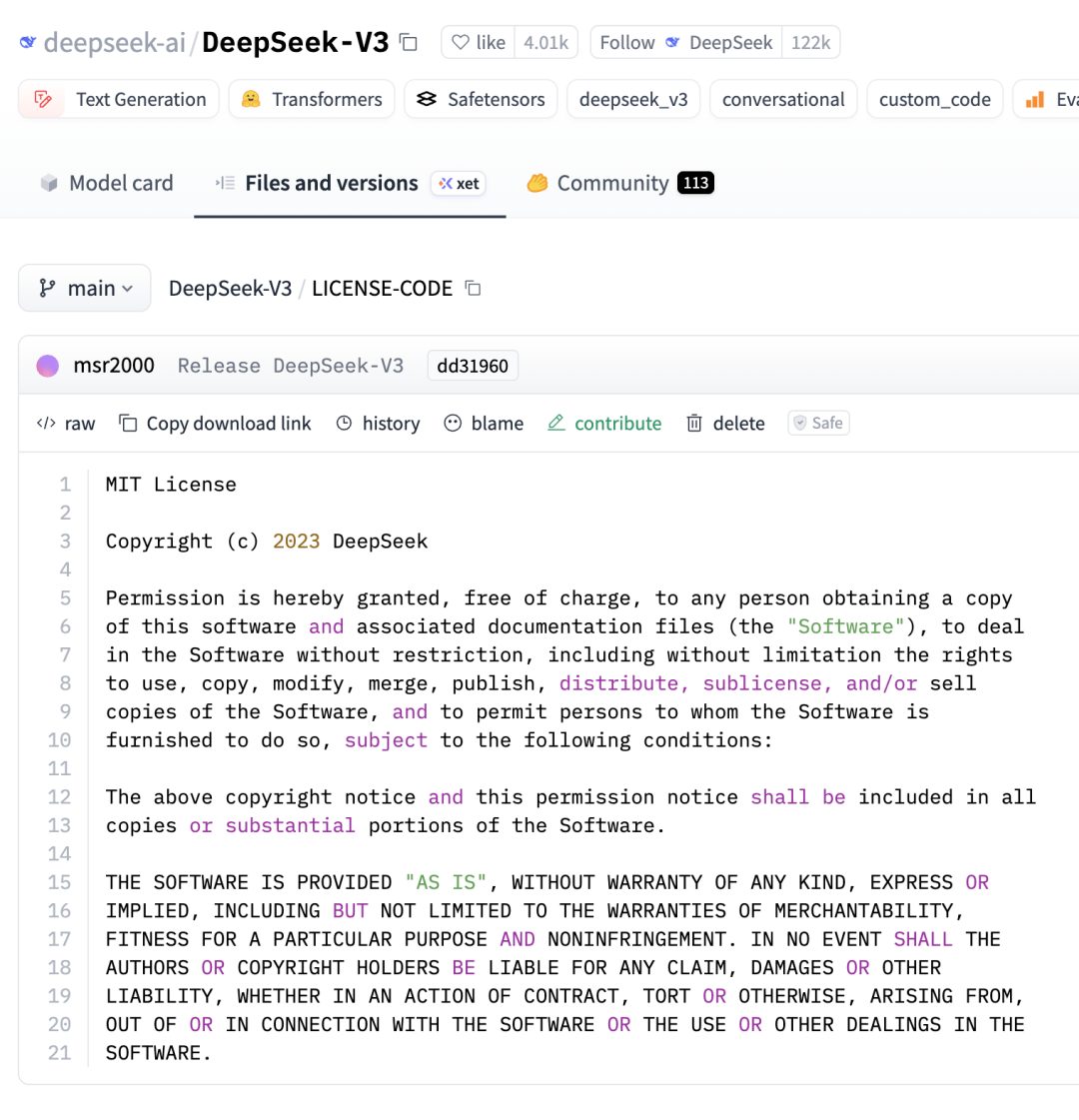This screenshot has width=1079, height=1120.
Task: Open the Community tab
Action: 619,183
